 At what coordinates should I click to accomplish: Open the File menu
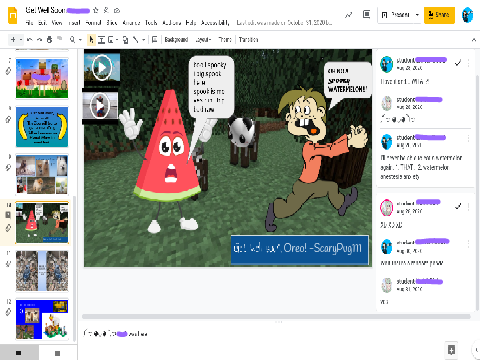29,23
